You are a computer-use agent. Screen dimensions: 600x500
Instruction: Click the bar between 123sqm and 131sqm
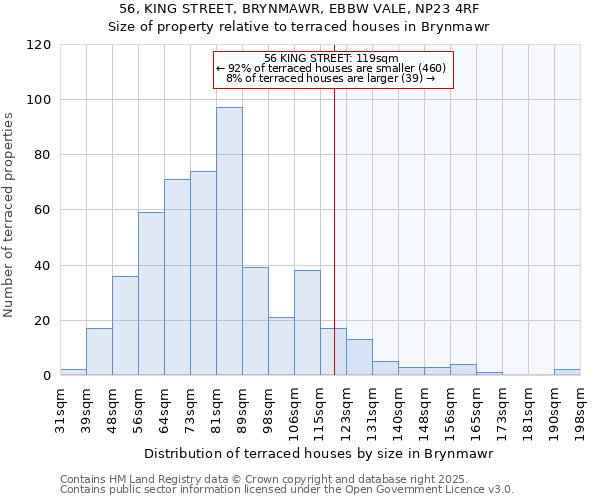[x=359, y=357]
